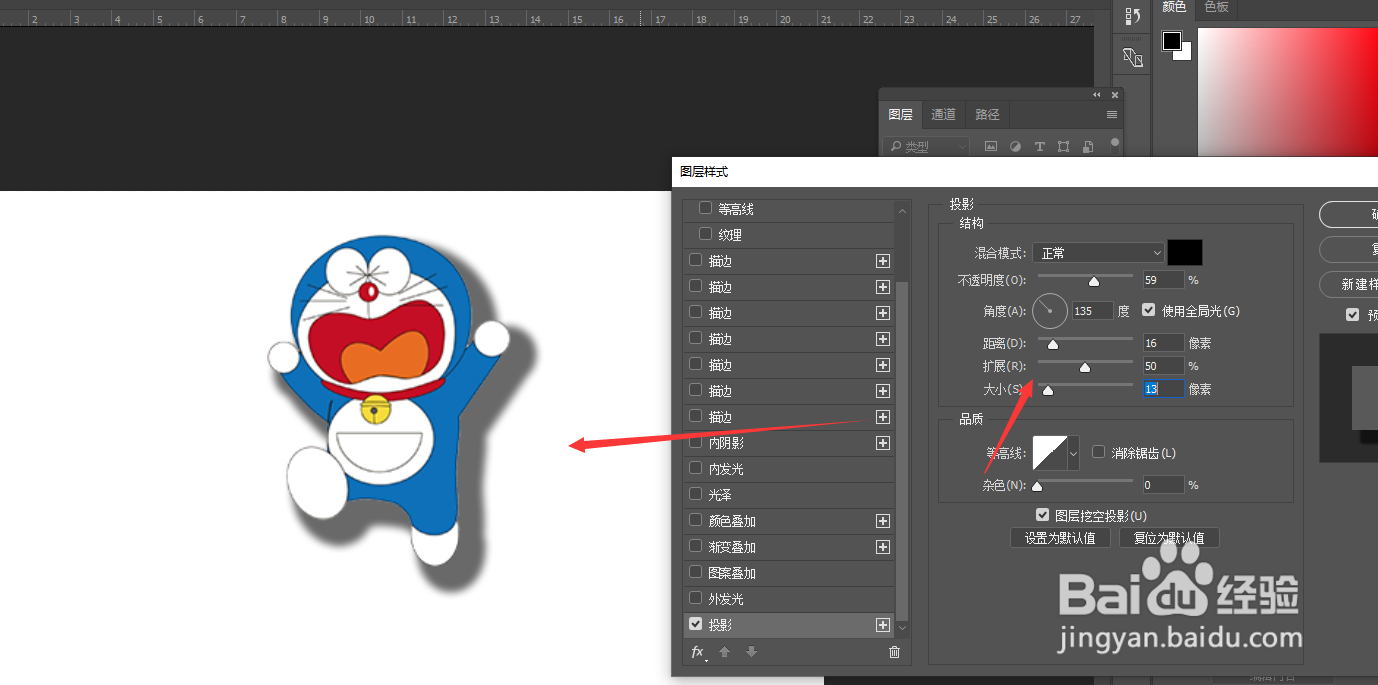Toggle the layer filtering switch
This screenshot has width=1378, height=685.
[x=1114, y=144]
